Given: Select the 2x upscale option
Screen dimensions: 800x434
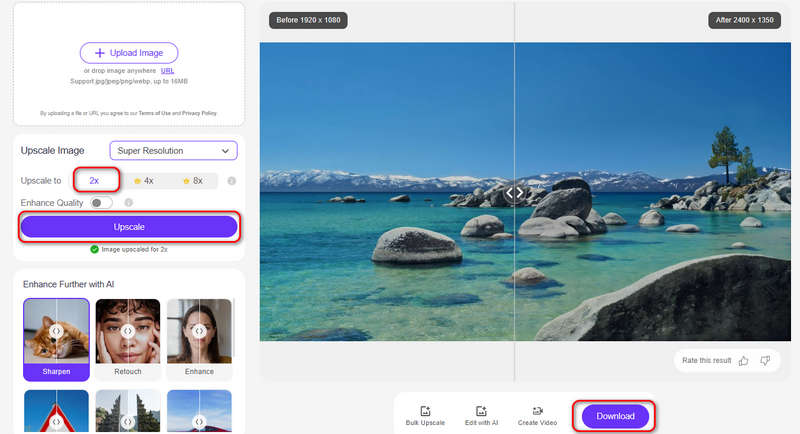Looking at the screenshot, I should click(94, 181).
